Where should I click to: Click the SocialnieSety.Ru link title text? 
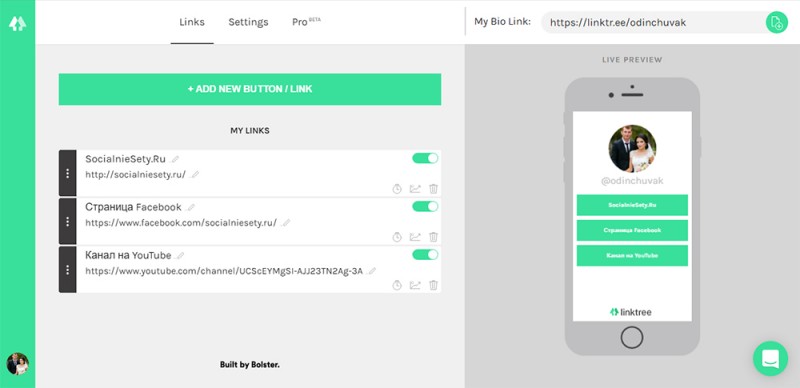126,159
